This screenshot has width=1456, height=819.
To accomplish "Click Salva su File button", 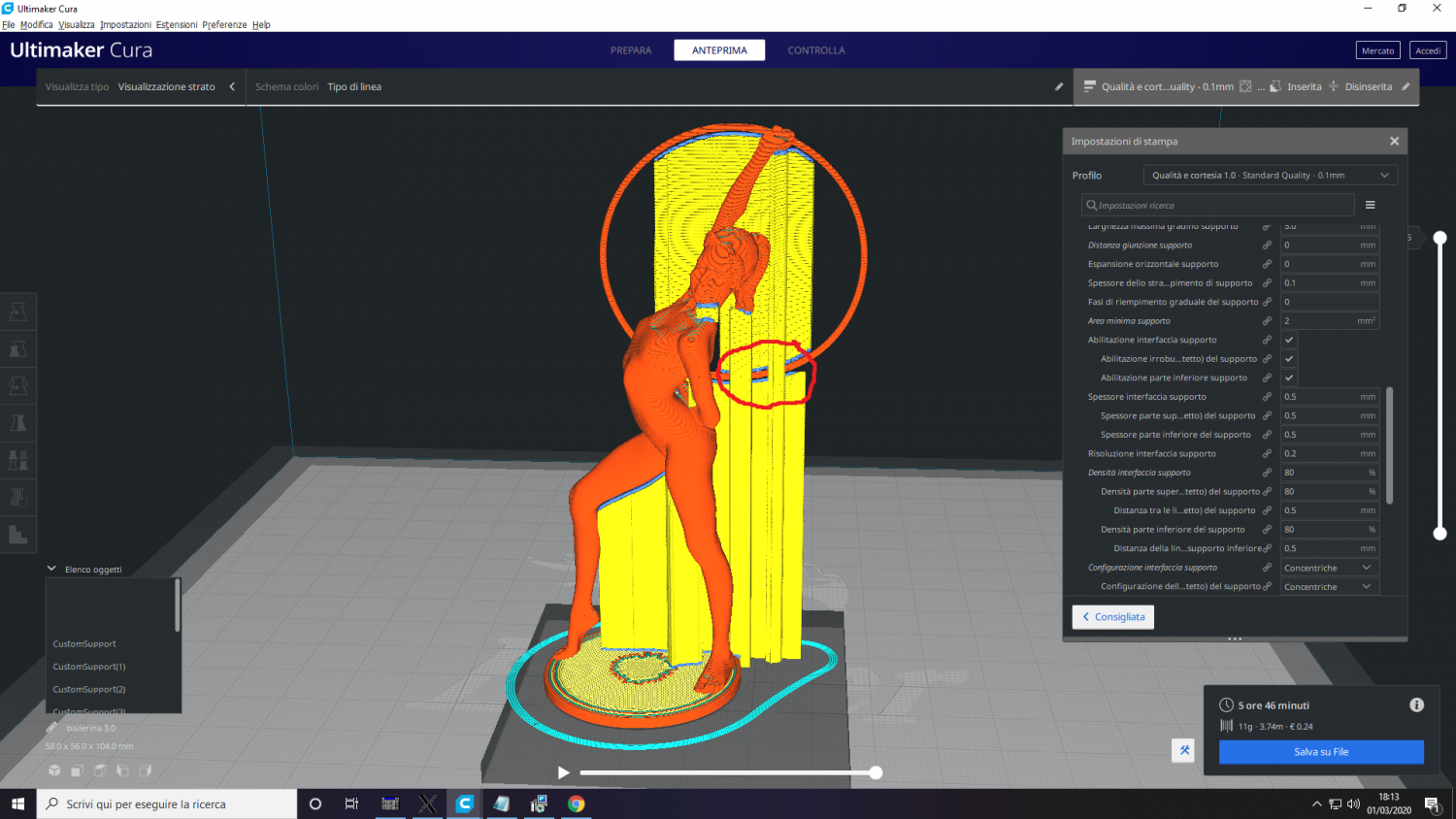I will click(1321, 752).
